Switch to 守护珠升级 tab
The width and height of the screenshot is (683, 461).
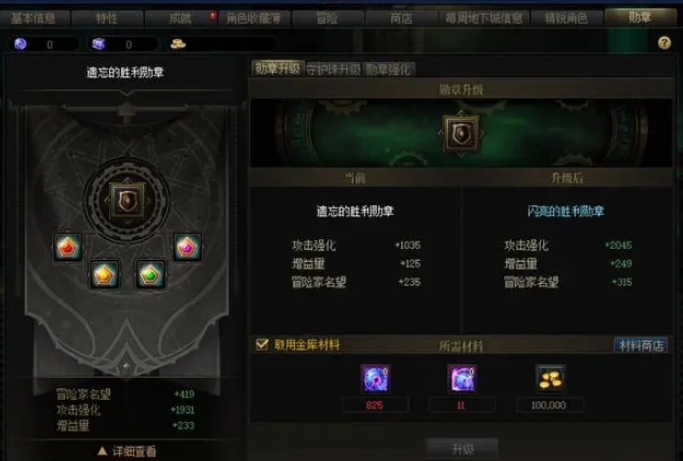333,69
